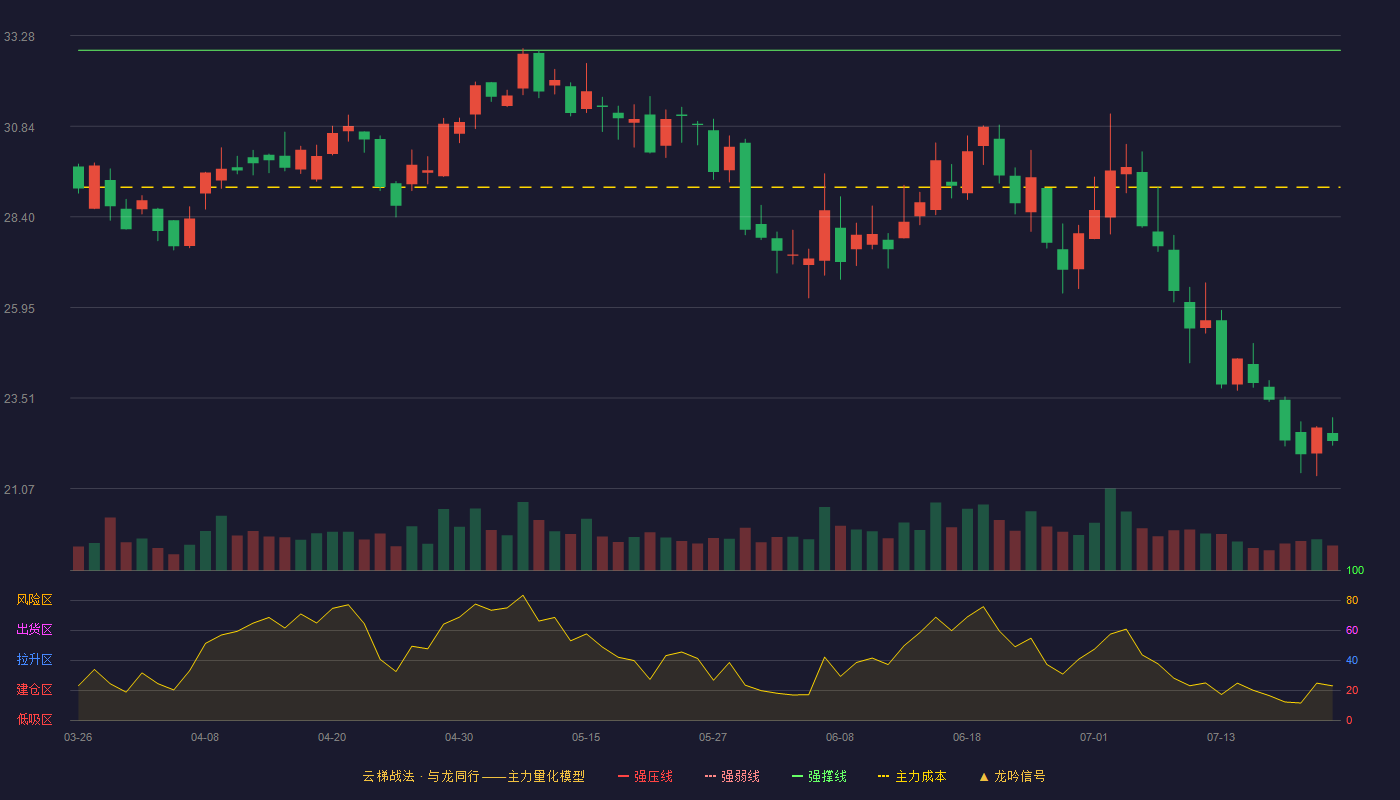Screen dimensions: 1400x800
Task: Click the dashed yellow 主力成本 cost line
Action: 709,187
